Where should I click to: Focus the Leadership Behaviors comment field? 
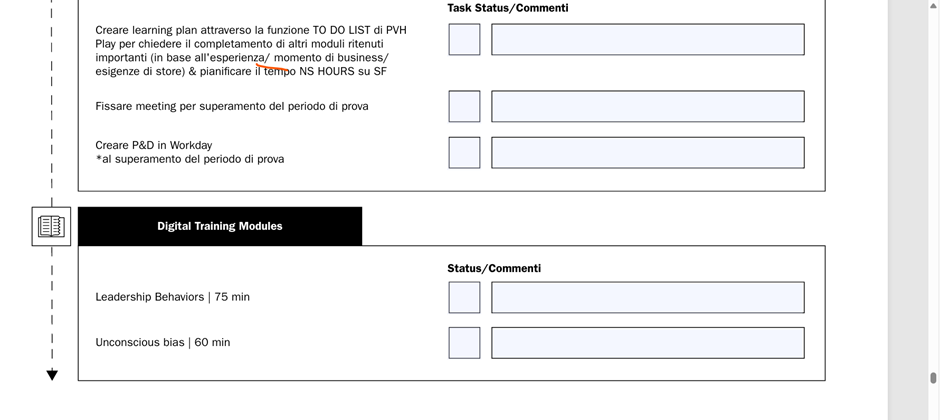click(x=648, y=297)
